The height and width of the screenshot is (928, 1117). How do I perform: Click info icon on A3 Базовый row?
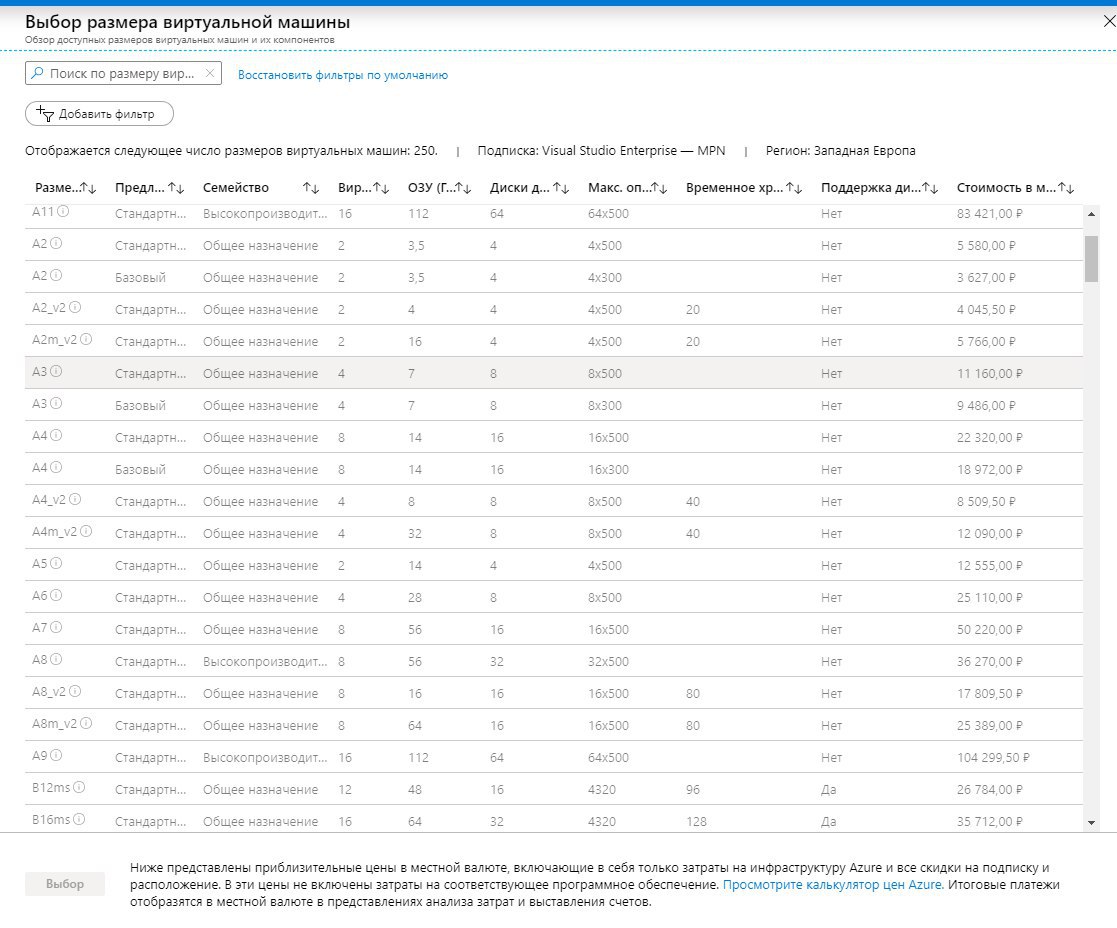pyautogui.click(x=56, y=403)
